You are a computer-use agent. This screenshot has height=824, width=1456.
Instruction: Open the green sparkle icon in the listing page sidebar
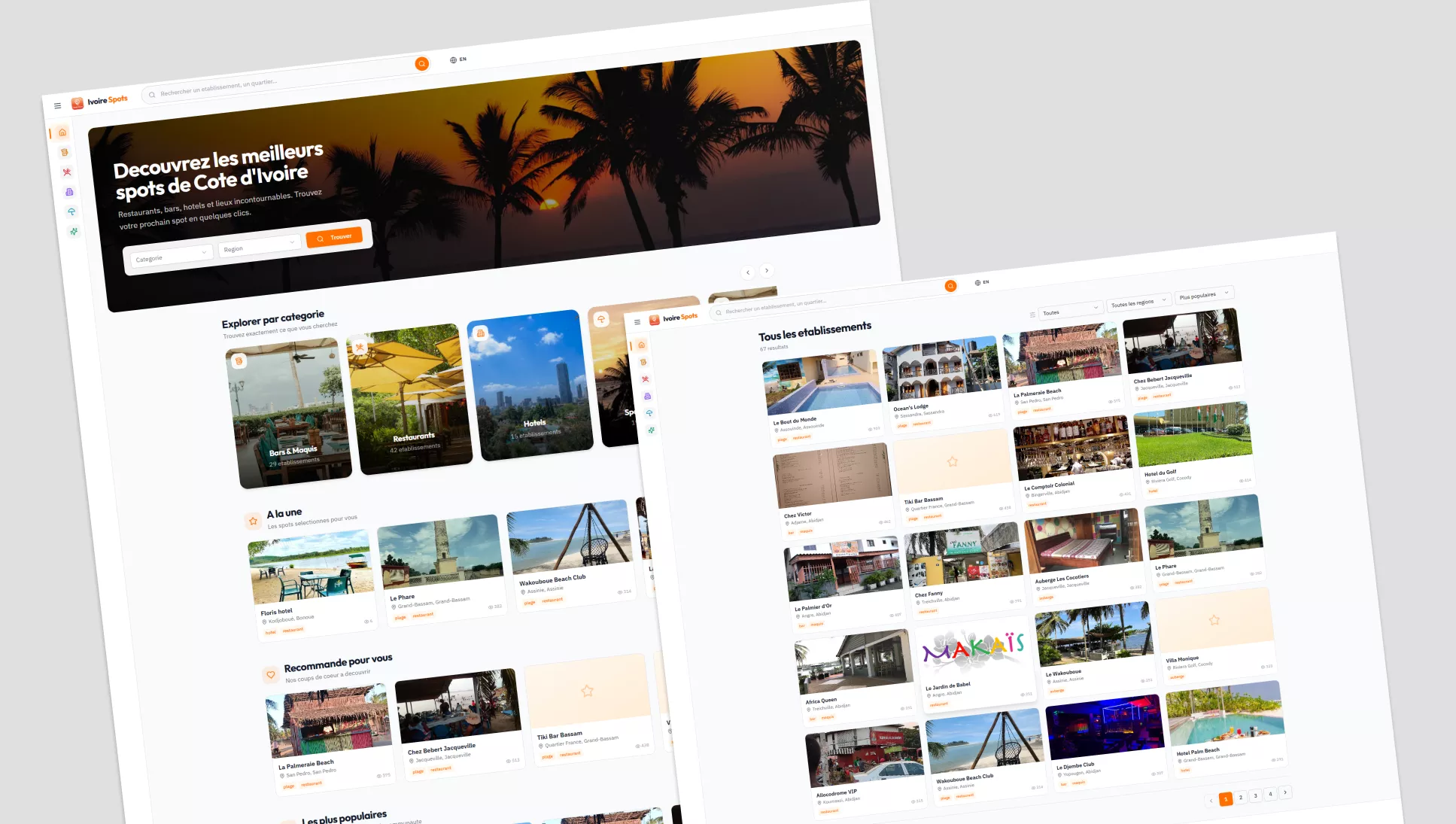point(652,430)
